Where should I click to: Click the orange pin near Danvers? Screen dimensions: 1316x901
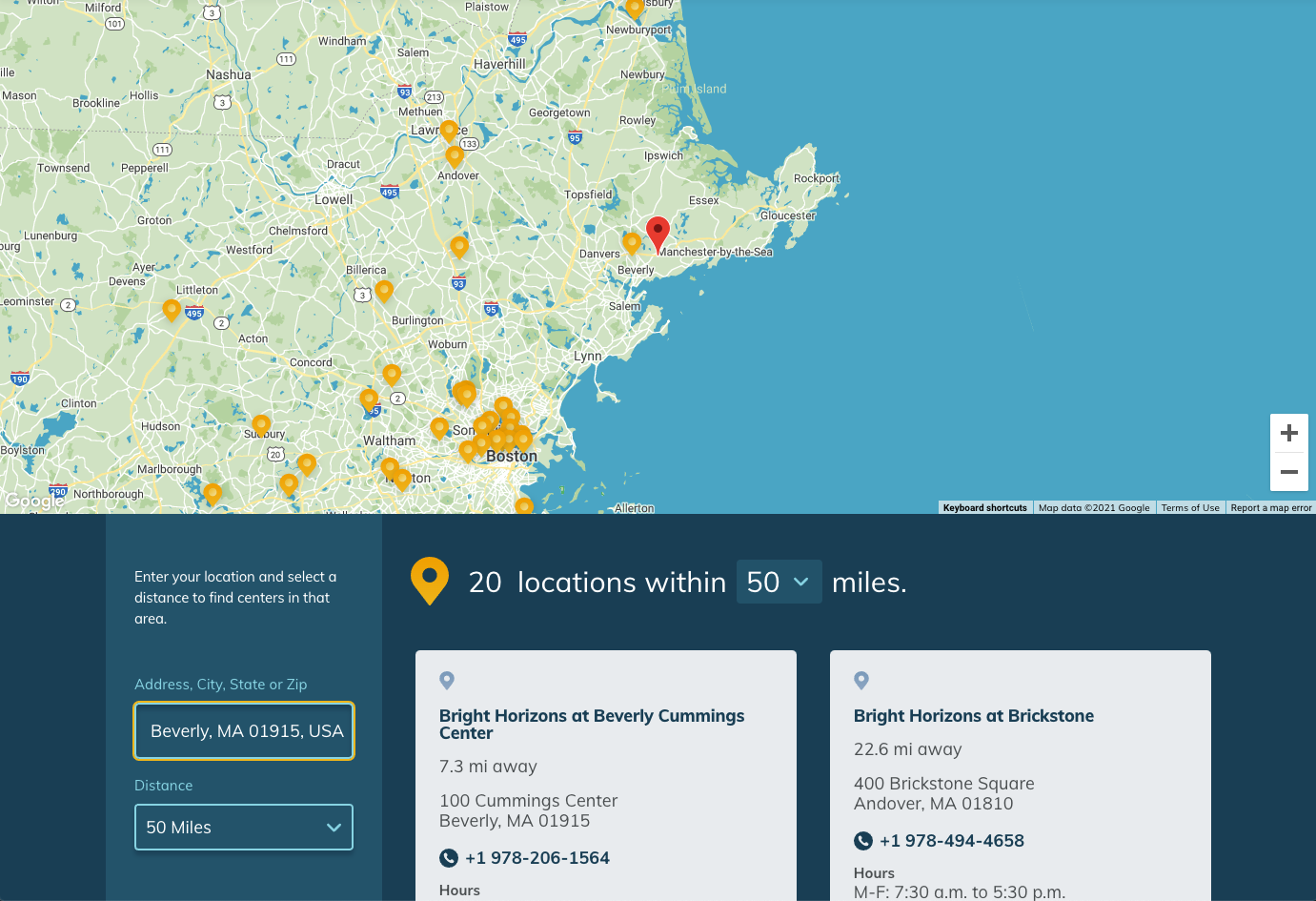click(x=632, y=244)
